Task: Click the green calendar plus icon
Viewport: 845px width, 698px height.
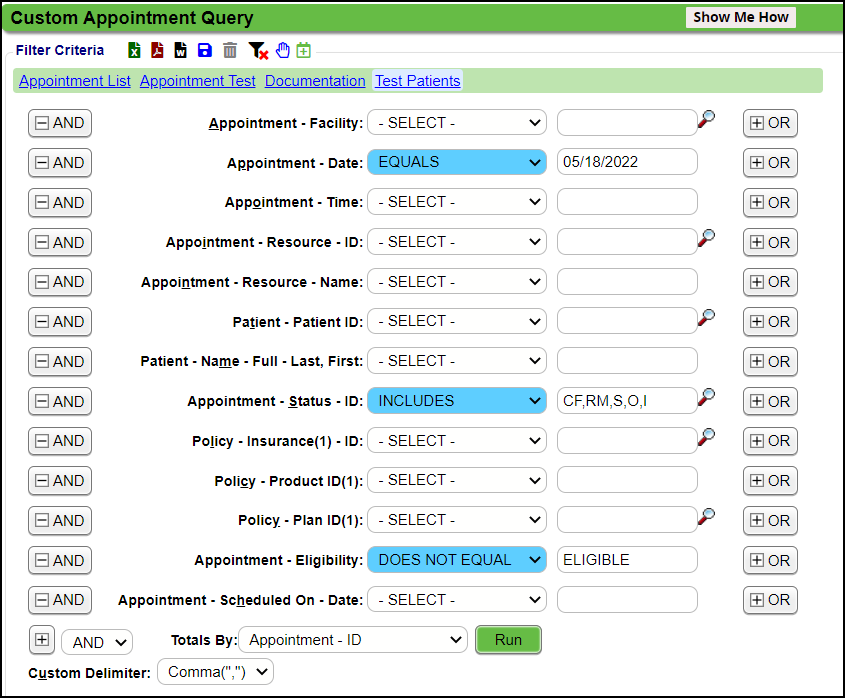Action: (x=304, y=50)
